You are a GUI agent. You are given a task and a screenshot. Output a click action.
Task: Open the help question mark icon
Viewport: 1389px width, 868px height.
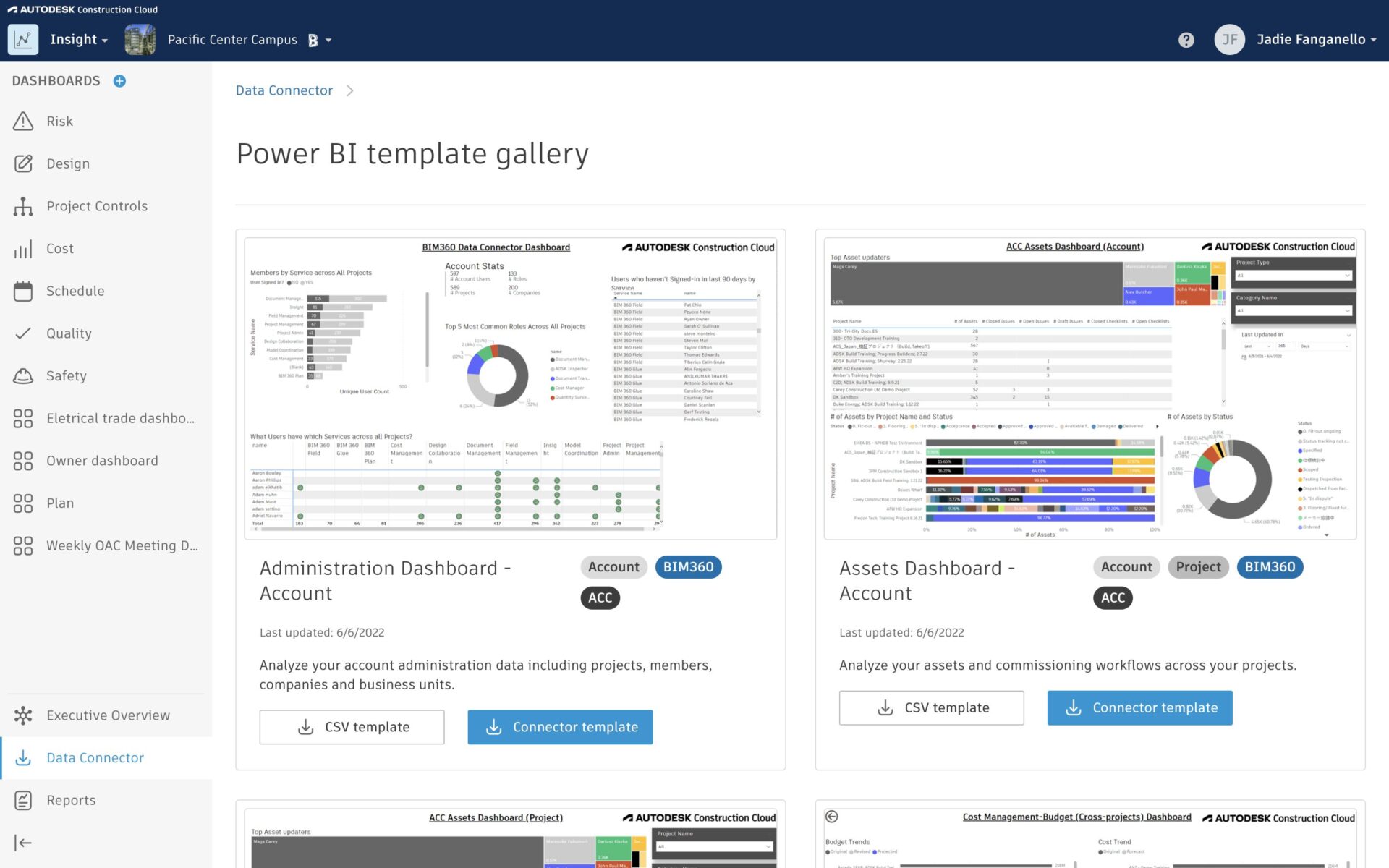[1186, 40]
